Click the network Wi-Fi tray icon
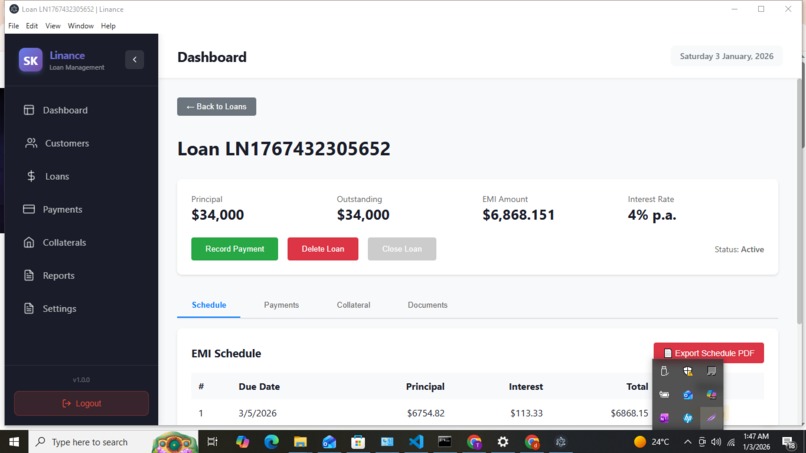Image resolution: width=806 pixels, height=453 pixels. click(731, 442)
